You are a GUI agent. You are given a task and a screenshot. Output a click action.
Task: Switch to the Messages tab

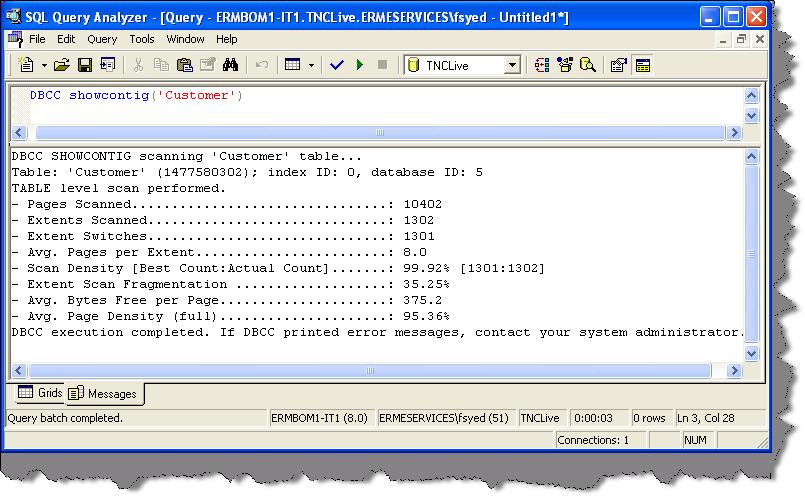pos(104,394)
